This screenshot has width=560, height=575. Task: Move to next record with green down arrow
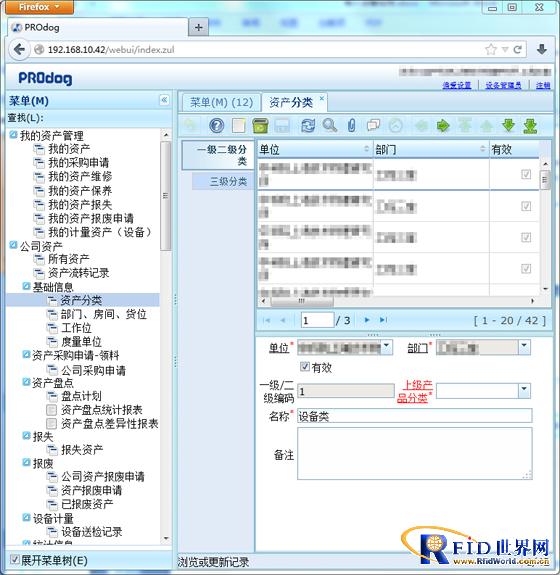[x=508, y=126]
